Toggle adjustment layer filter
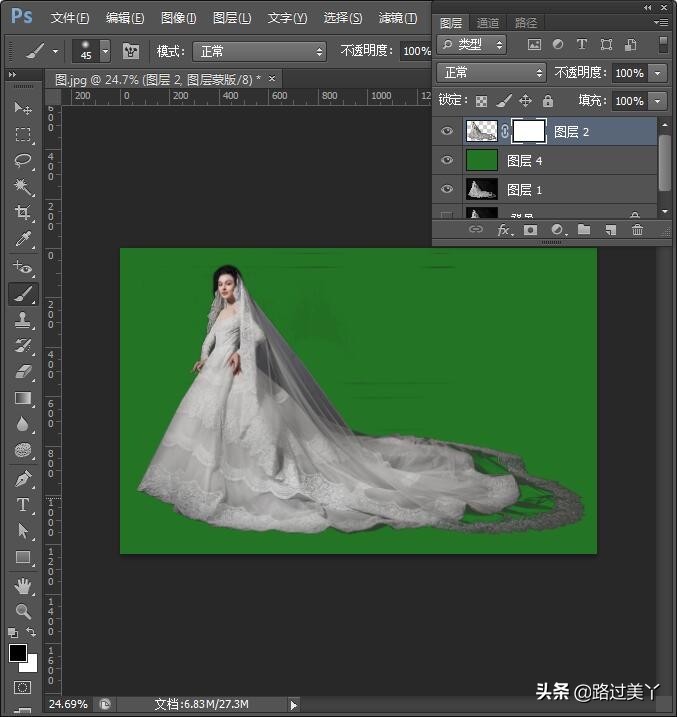Viewport: 677px width, 717px height. click(558, 44)
